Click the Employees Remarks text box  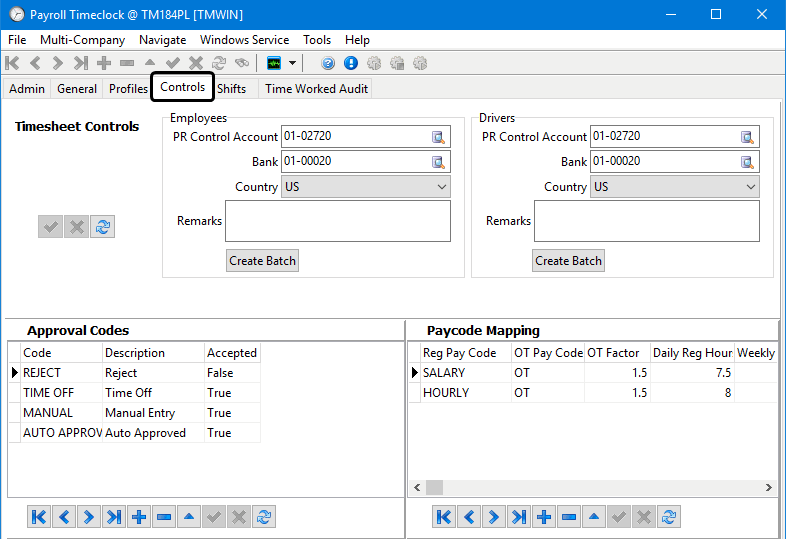pyautogui.click(x=337, y=221)
